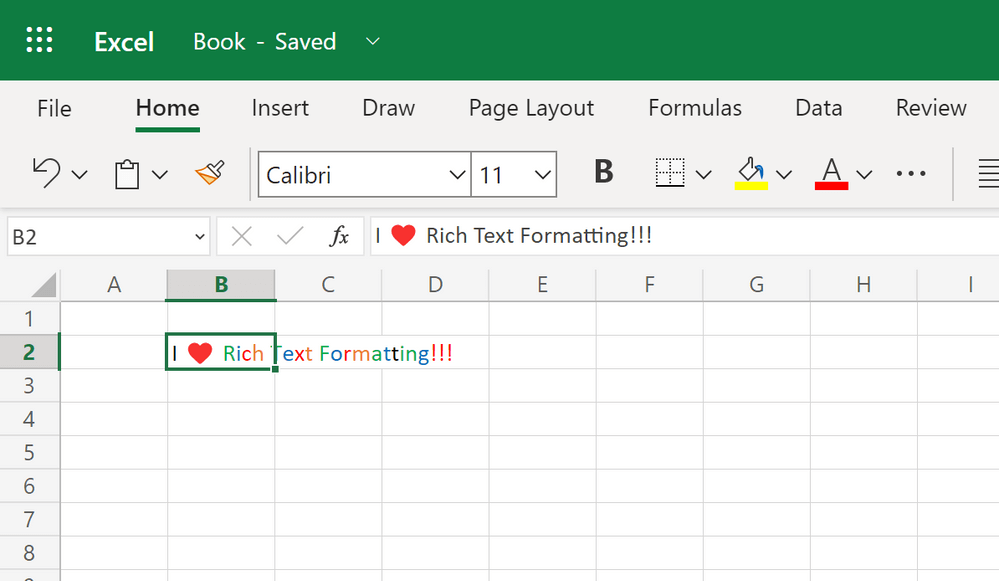Viewport: 999px width, 581px height.
Task: Switch to the Data tab
Action: coord(819,108)
